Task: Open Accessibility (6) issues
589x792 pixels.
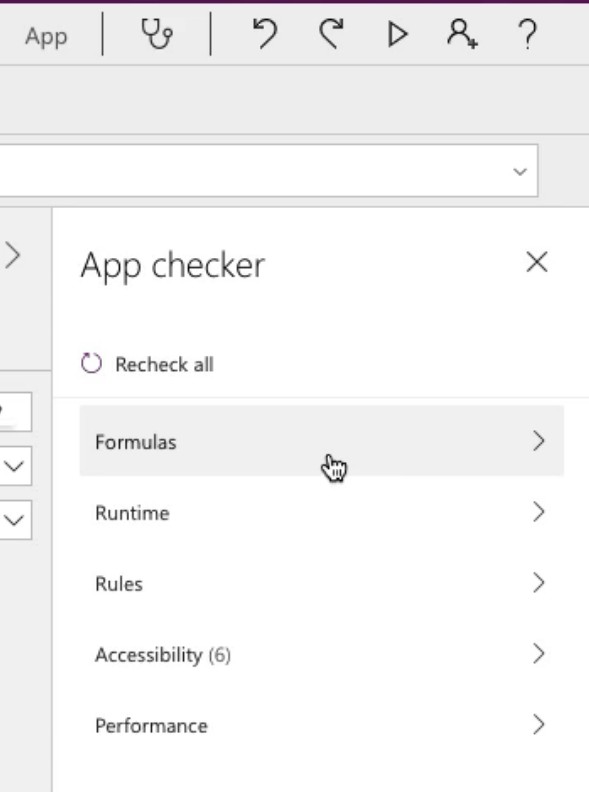Action: pos(322,654)
